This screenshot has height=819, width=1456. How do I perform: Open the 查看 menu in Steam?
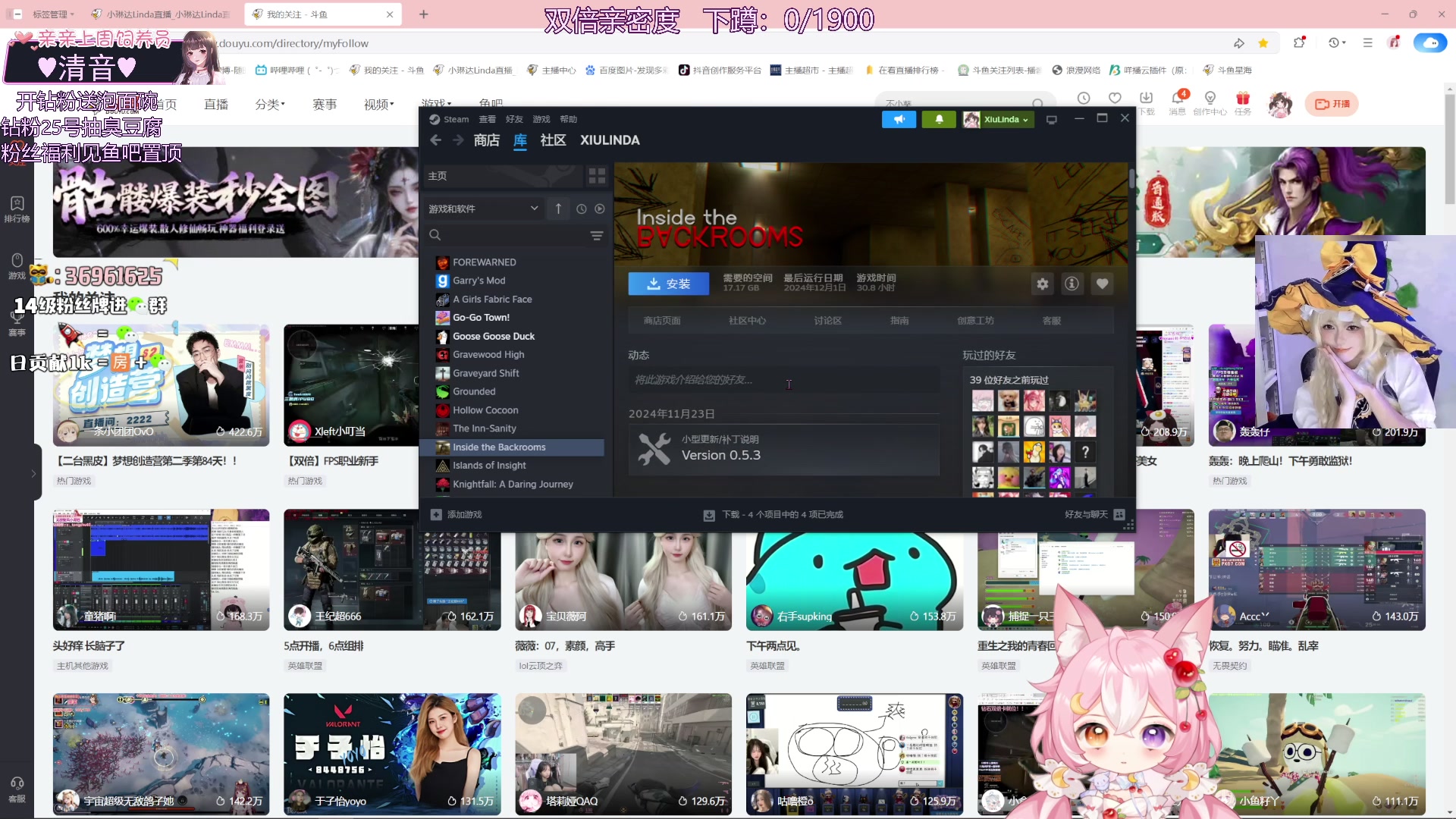click(487, 119)
